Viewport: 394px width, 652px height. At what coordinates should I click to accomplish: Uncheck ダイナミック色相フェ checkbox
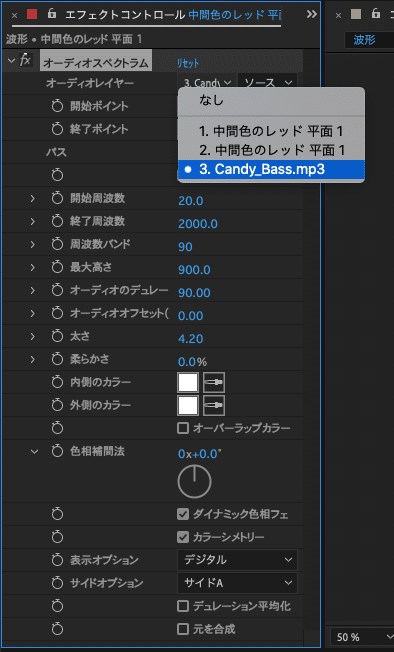pos(183,514)
